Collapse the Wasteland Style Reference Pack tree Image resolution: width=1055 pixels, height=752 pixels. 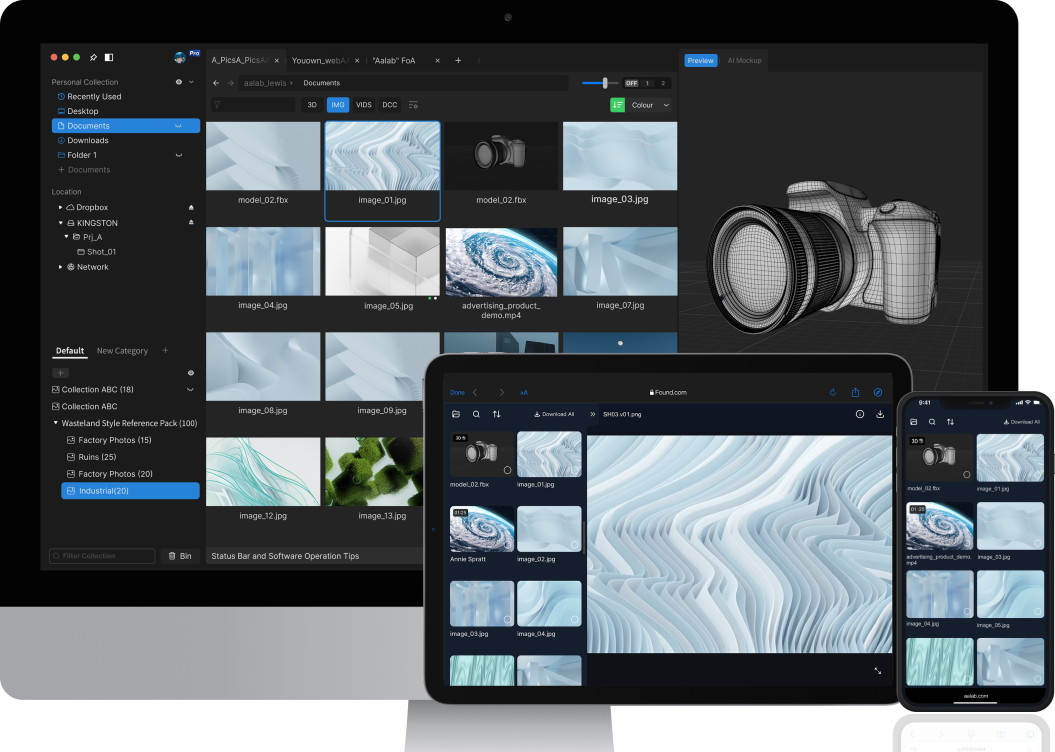(x=56, y=423)
